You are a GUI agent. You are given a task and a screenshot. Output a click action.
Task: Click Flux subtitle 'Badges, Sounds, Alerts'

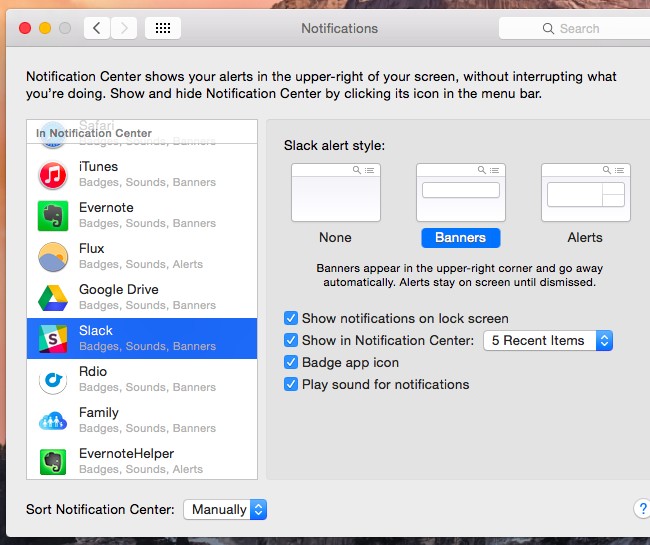point(141,264)
